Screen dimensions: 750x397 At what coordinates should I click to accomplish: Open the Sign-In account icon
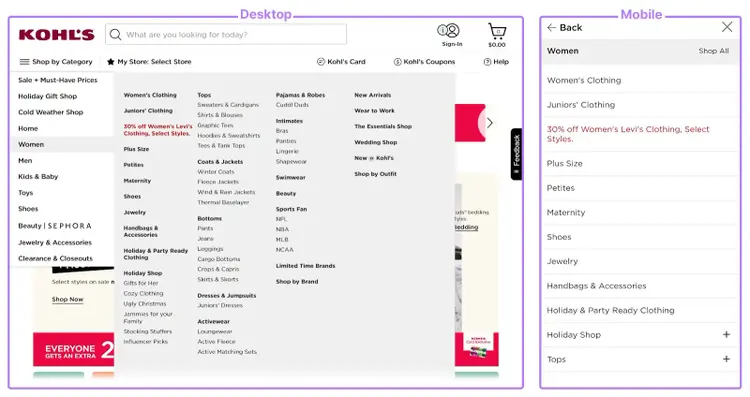tap(449, 31)
